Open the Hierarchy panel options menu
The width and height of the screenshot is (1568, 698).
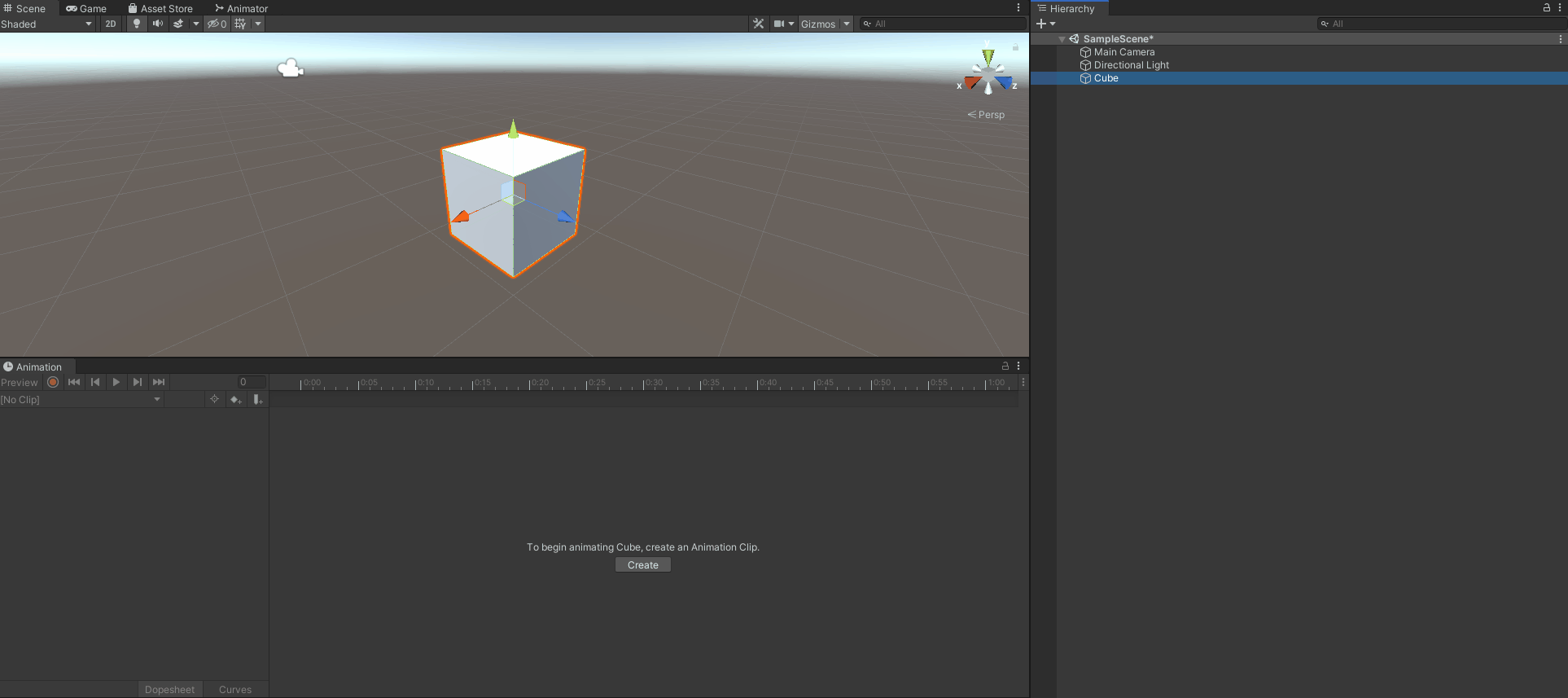[1560, 7]
